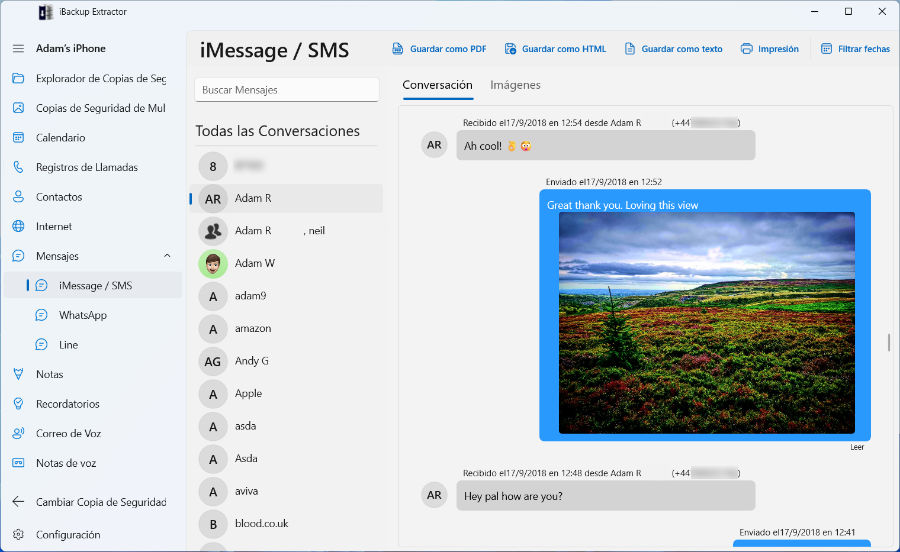Click the conversation vertical scrollbar

[889, 343]
